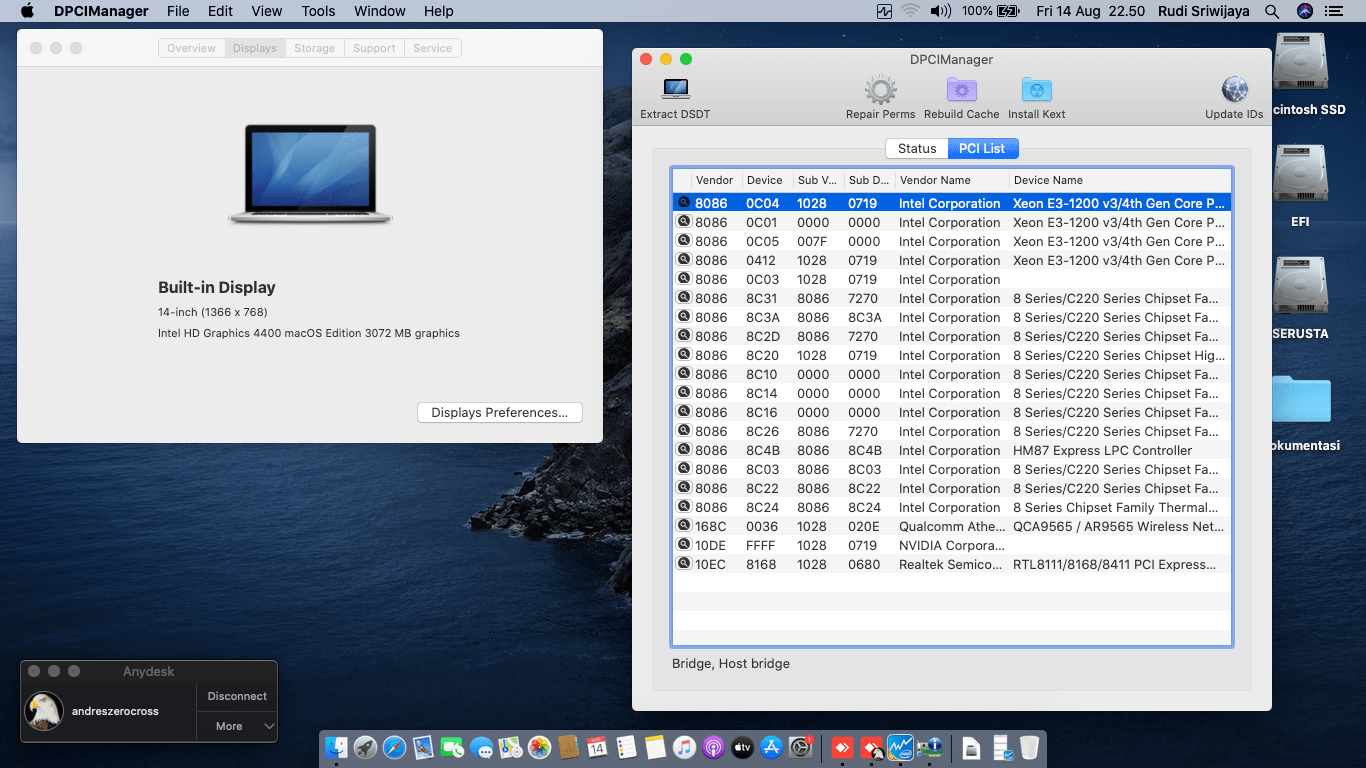Screen dimensions: 1366x768
Task: Click the Built-in Display laptop image
Action: 310,173
